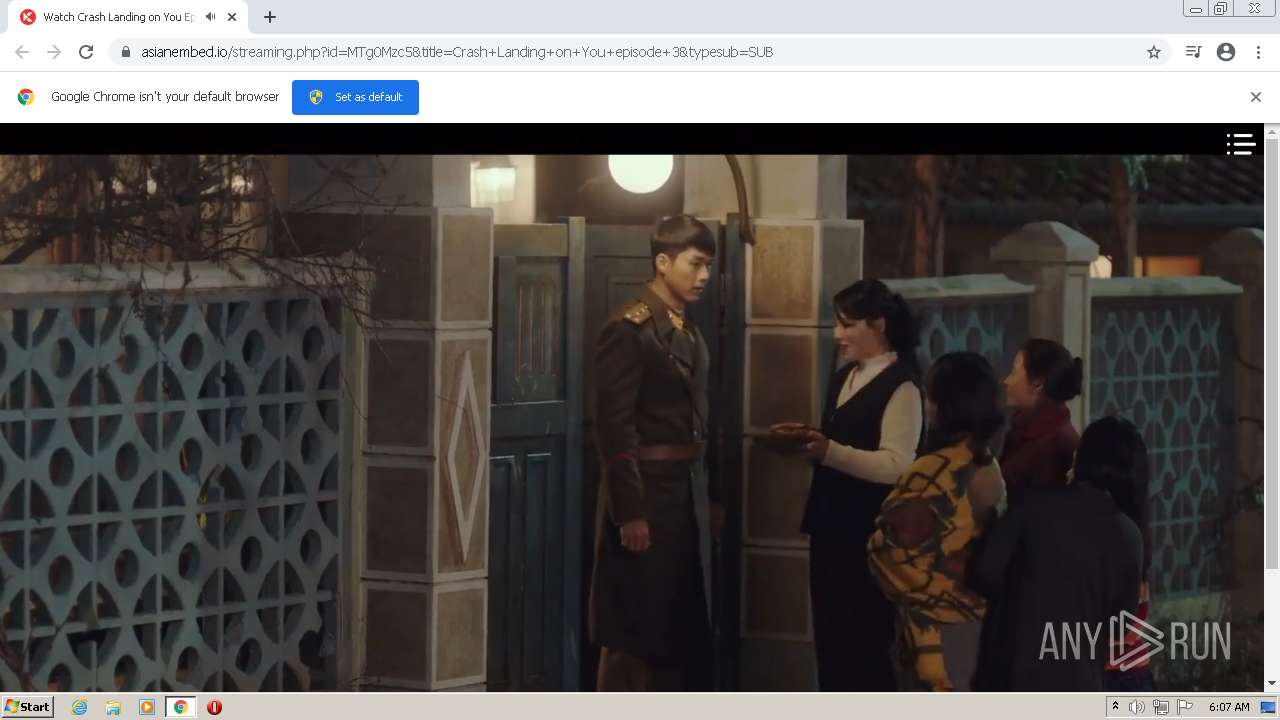Switch to Chrome in the taskbar

coord(180,707)
